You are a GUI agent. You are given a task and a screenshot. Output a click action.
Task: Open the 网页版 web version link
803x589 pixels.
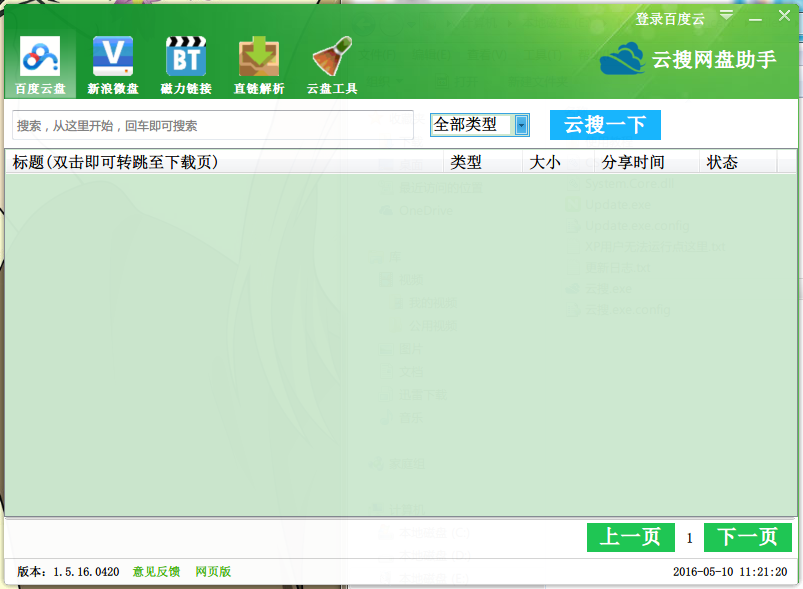(x=213, y=572)
